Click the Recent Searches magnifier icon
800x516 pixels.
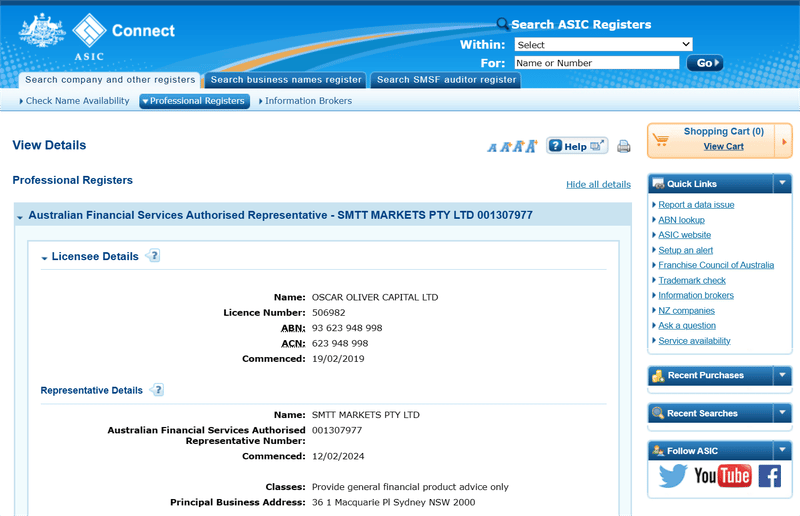[x=658, y=413]
